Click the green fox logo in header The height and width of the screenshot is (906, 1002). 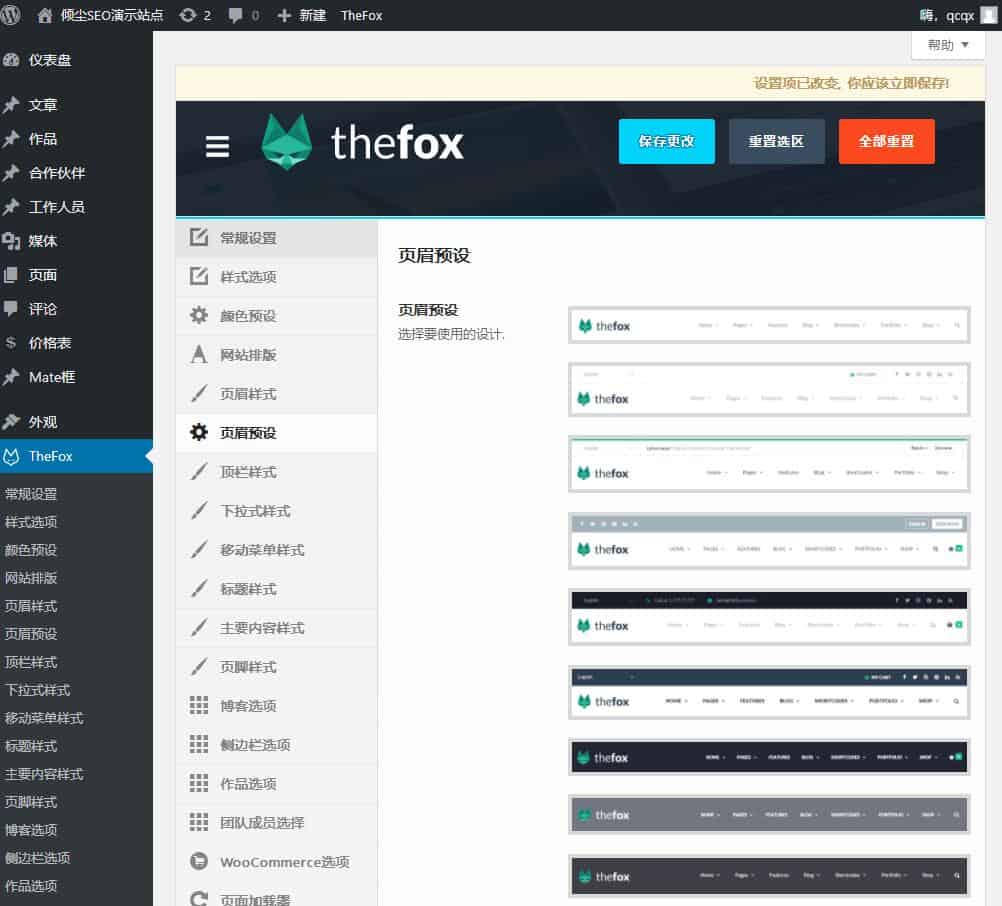(286, 142)
